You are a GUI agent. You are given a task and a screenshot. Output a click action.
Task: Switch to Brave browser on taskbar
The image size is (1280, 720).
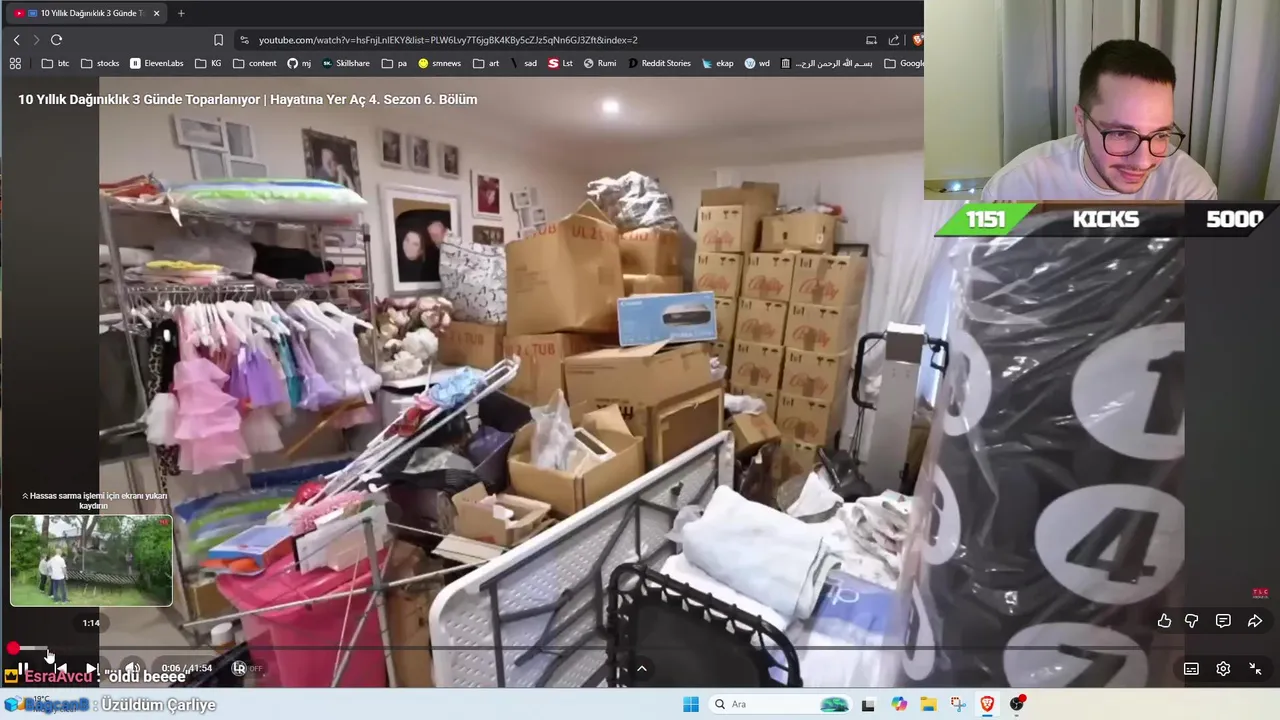987,704
